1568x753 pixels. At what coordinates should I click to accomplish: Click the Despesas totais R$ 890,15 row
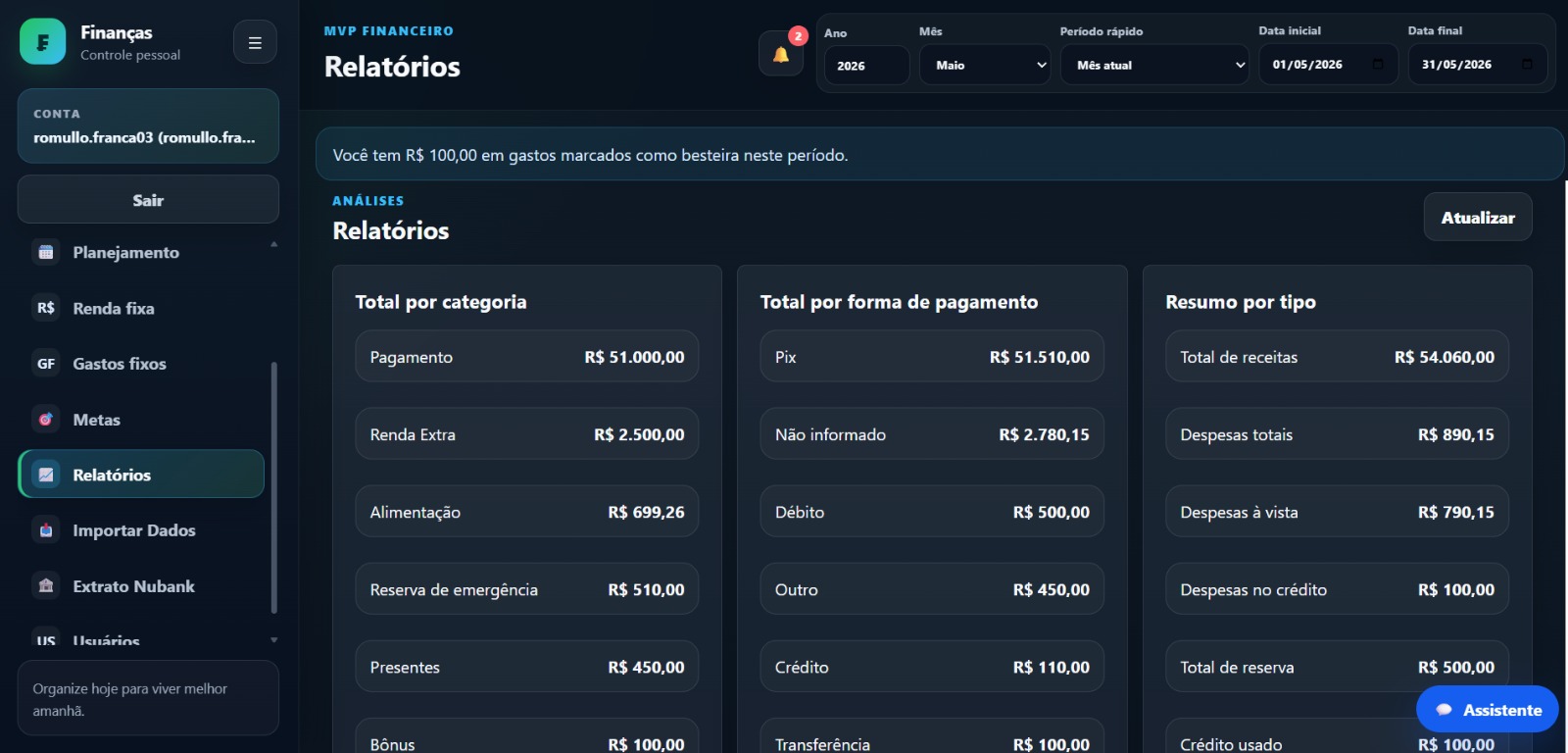(1338, 434)
